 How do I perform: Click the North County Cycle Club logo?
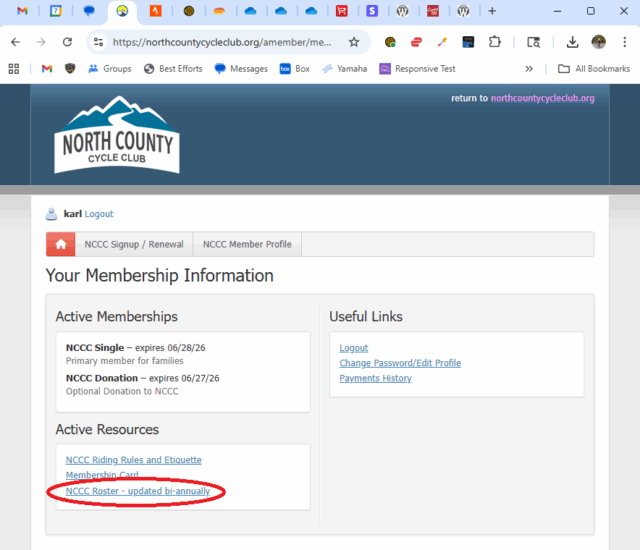point(118,136)
